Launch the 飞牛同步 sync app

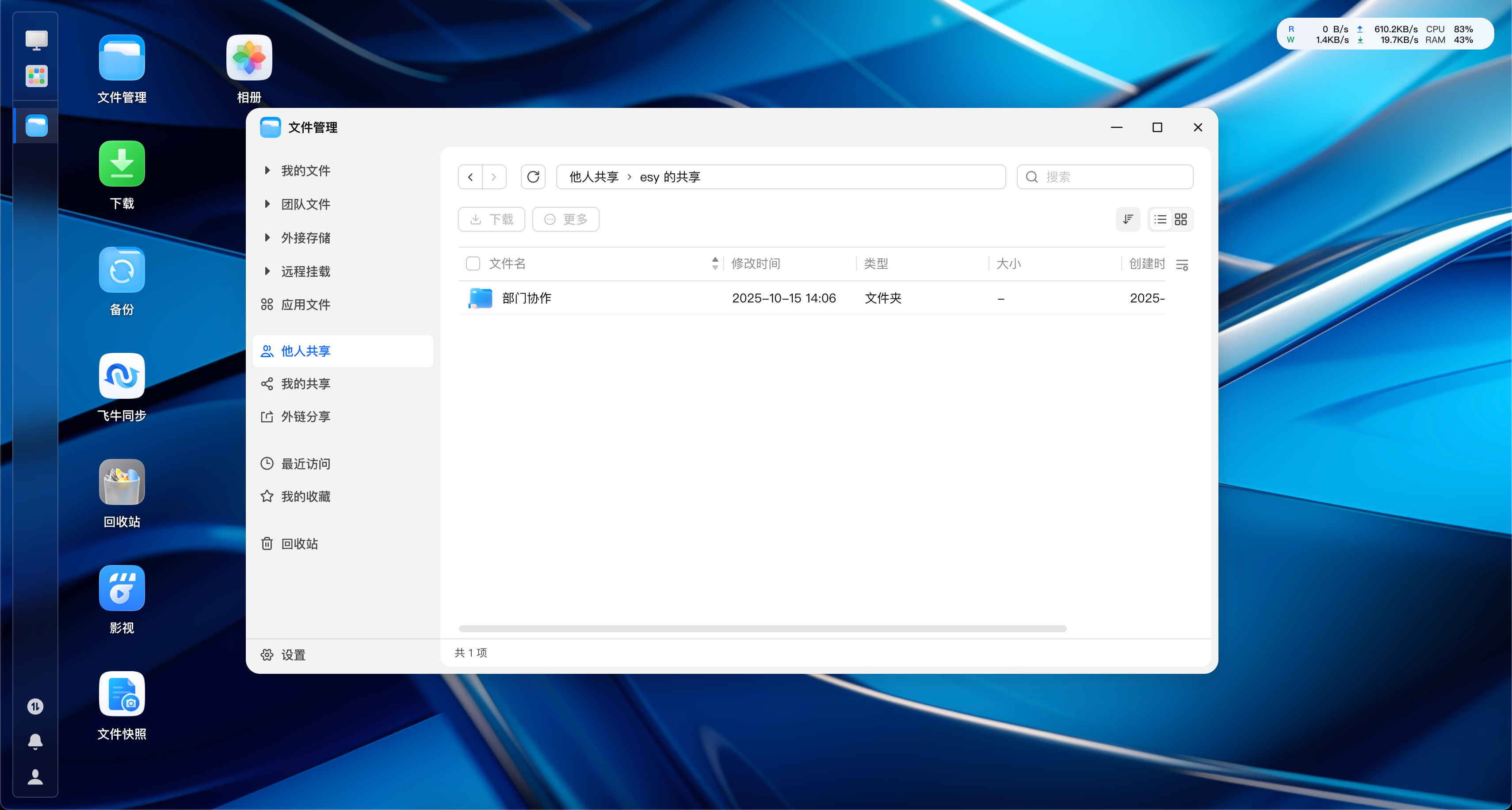(122, 376)
